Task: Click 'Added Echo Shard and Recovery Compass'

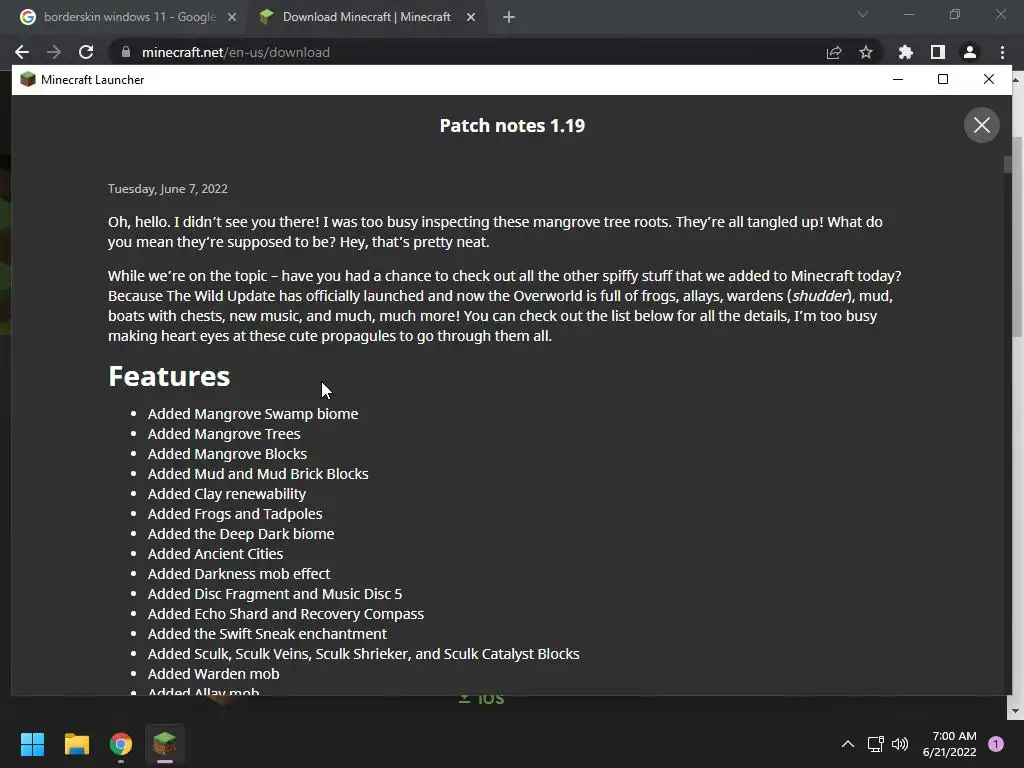Action: click(x=286, y=614)
